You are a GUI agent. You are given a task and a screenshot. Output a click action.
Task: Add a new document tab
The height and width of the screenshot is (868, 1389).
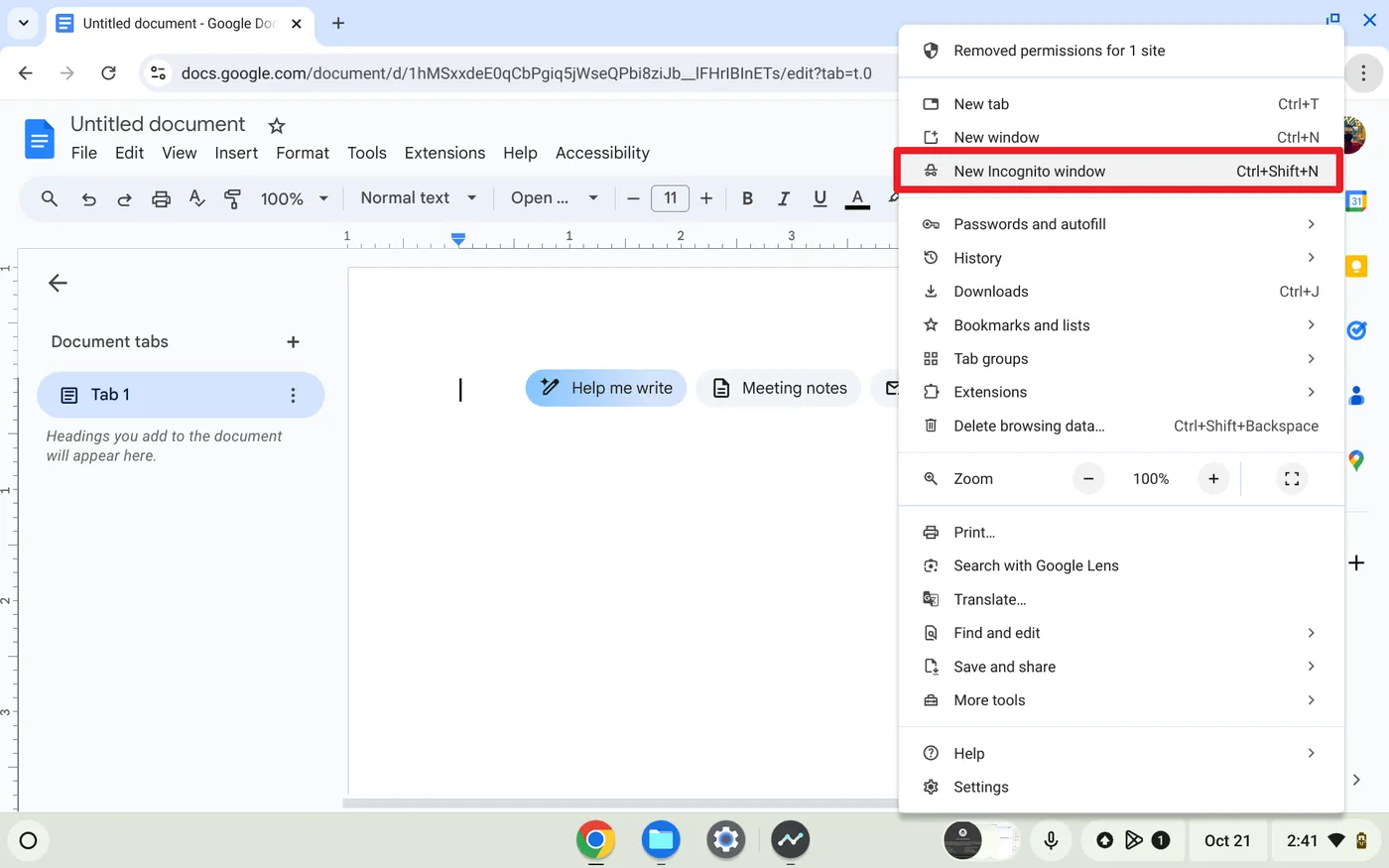[293, 341]
